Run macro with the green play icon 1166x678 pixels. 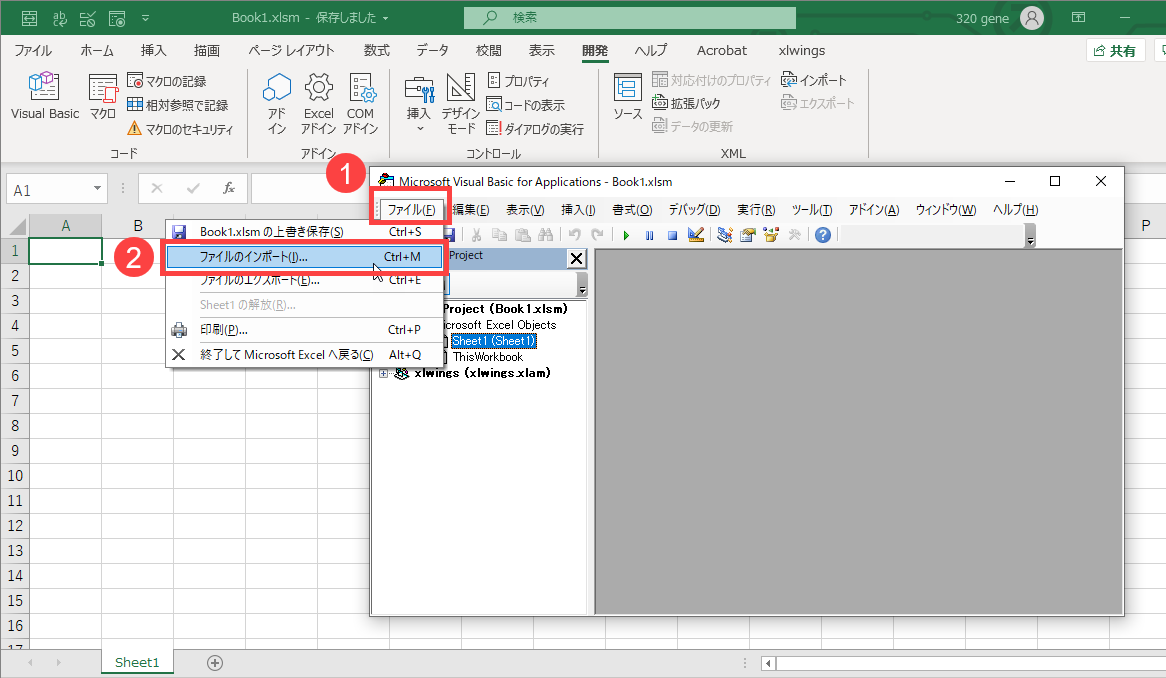point(626,235)
